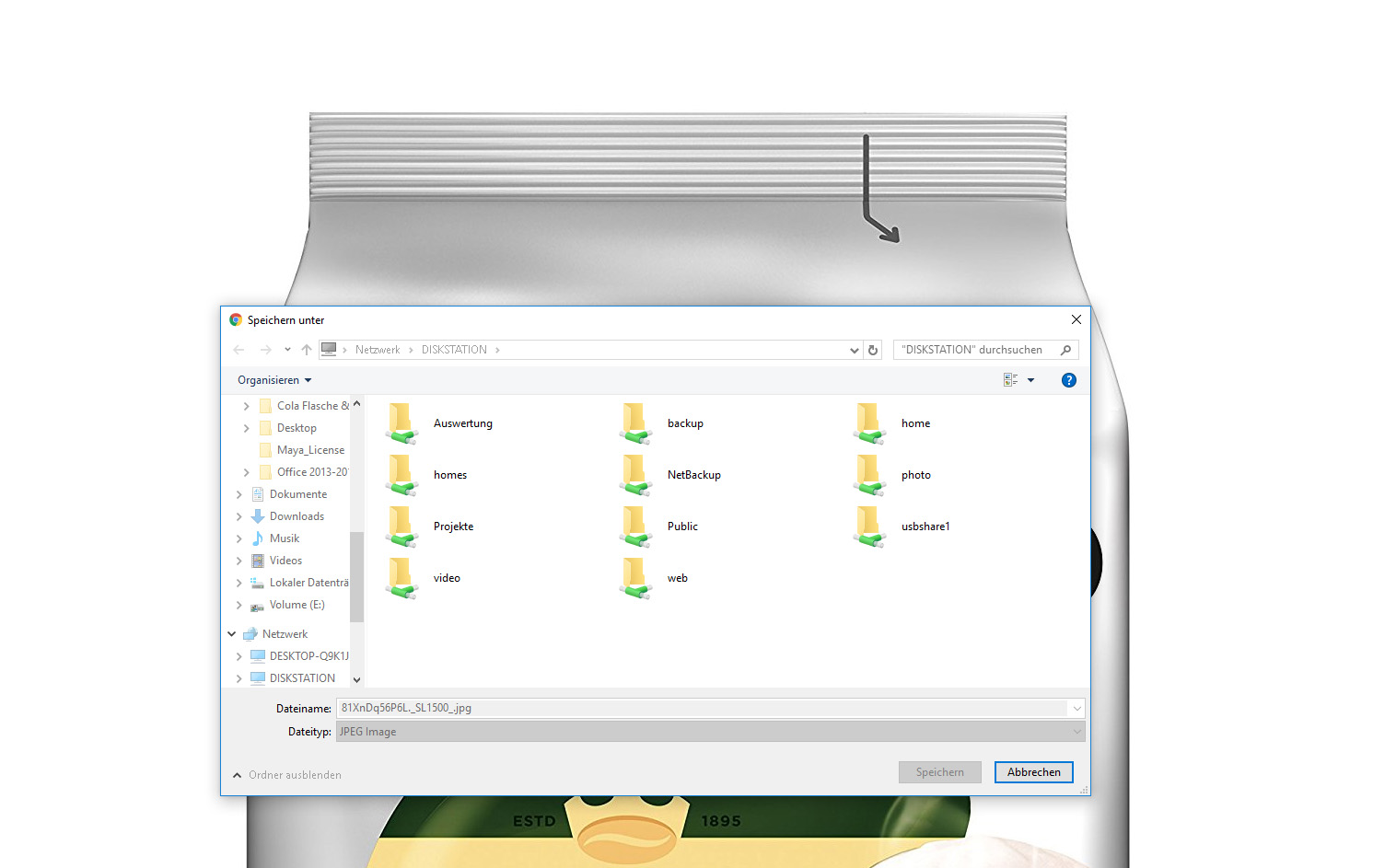Open the video network folder
This screenshot has height=868, width=1373.
(x=424, y=578)
